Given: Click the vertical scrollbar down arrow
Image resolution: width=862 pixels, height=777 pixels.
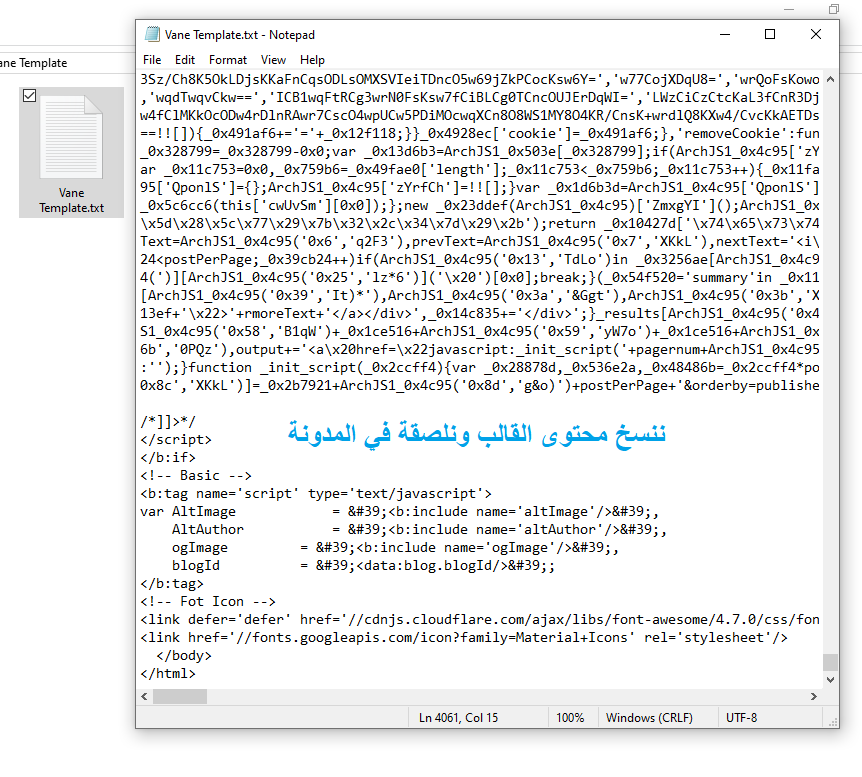Looking at the screenshot, I should (830, 680).
